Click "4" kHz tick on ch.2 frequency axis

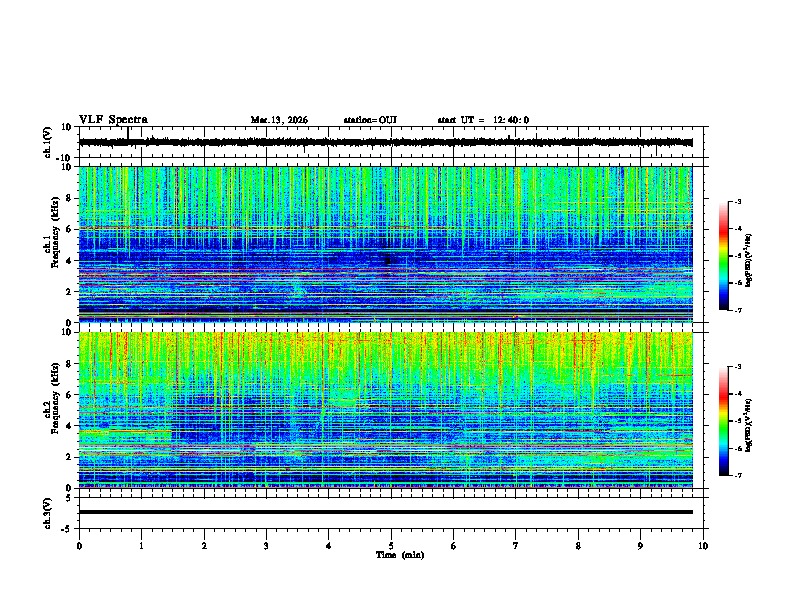70,426
